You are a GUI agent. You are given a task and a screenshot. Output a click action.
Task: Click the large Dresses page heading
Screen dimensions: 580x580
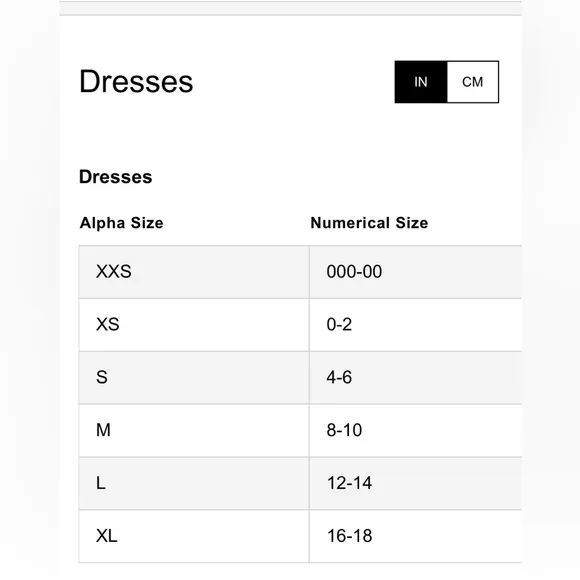pyautogui.click(x=136, y=81)
